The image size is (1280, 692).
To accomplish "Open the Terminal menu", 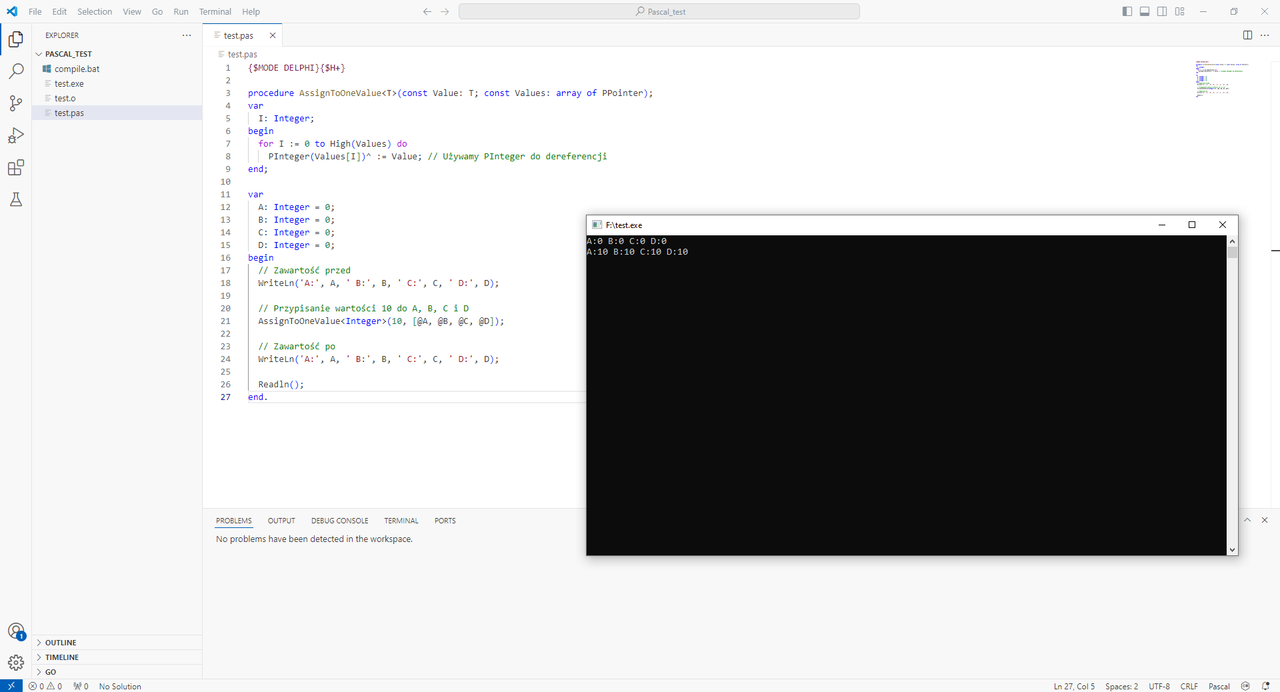I will point(215,11).
